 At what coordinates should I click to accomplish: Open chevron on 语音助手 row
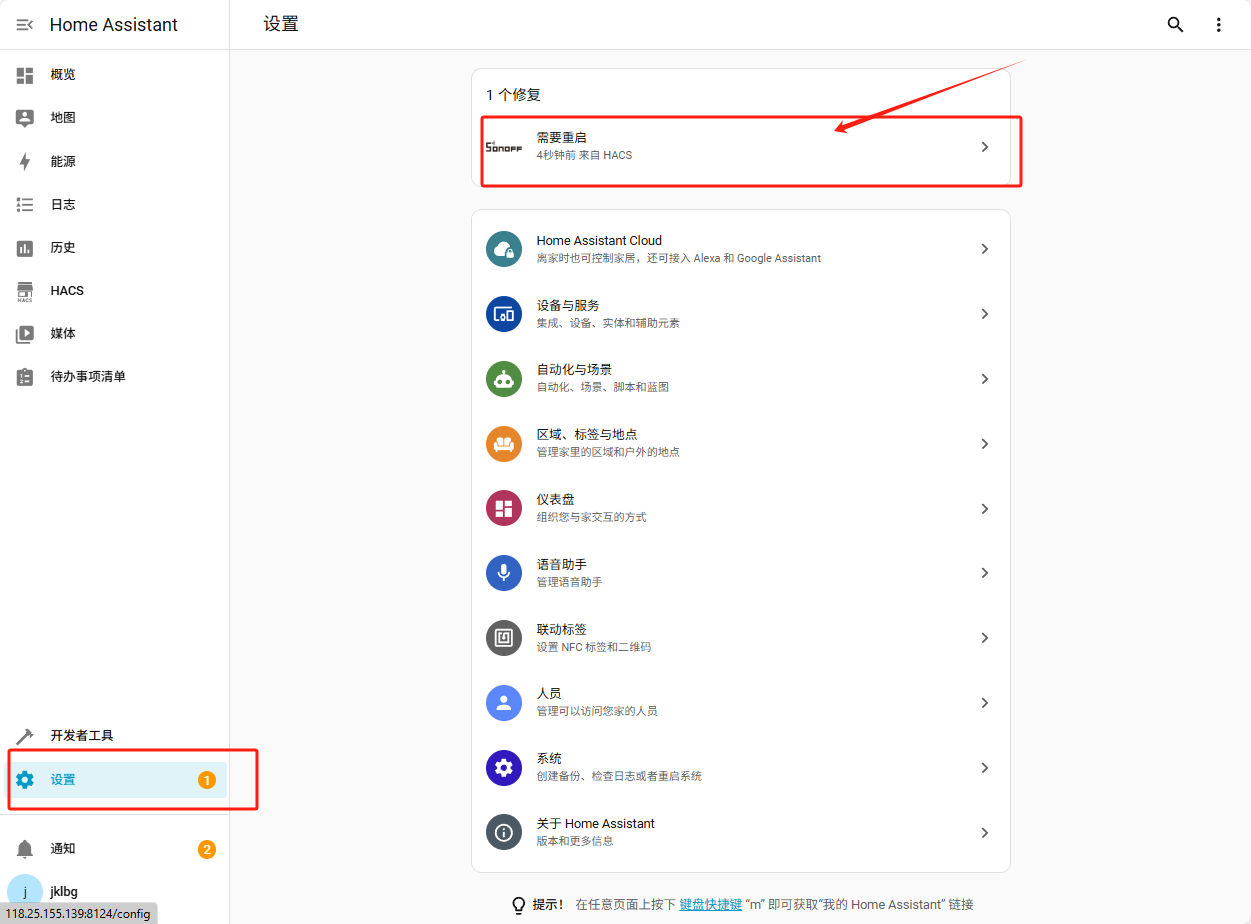[x=985, y=573]
